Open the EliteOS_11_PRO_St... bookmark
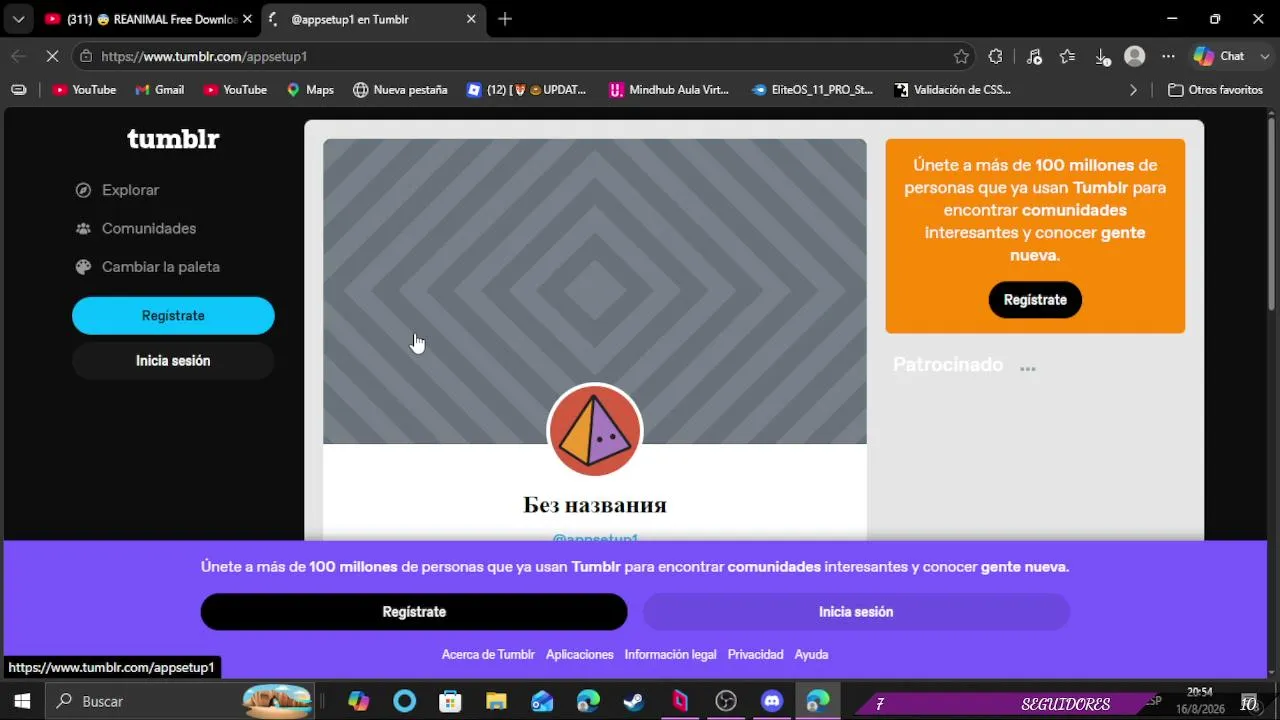 [x=812, y=90]
